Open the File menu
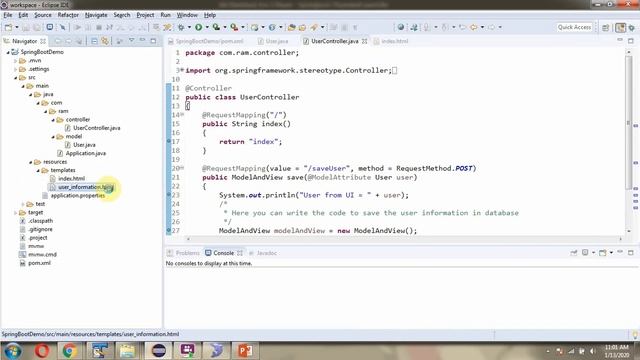The height and width of the screenshot is (360, 640). tap(8, 15)
